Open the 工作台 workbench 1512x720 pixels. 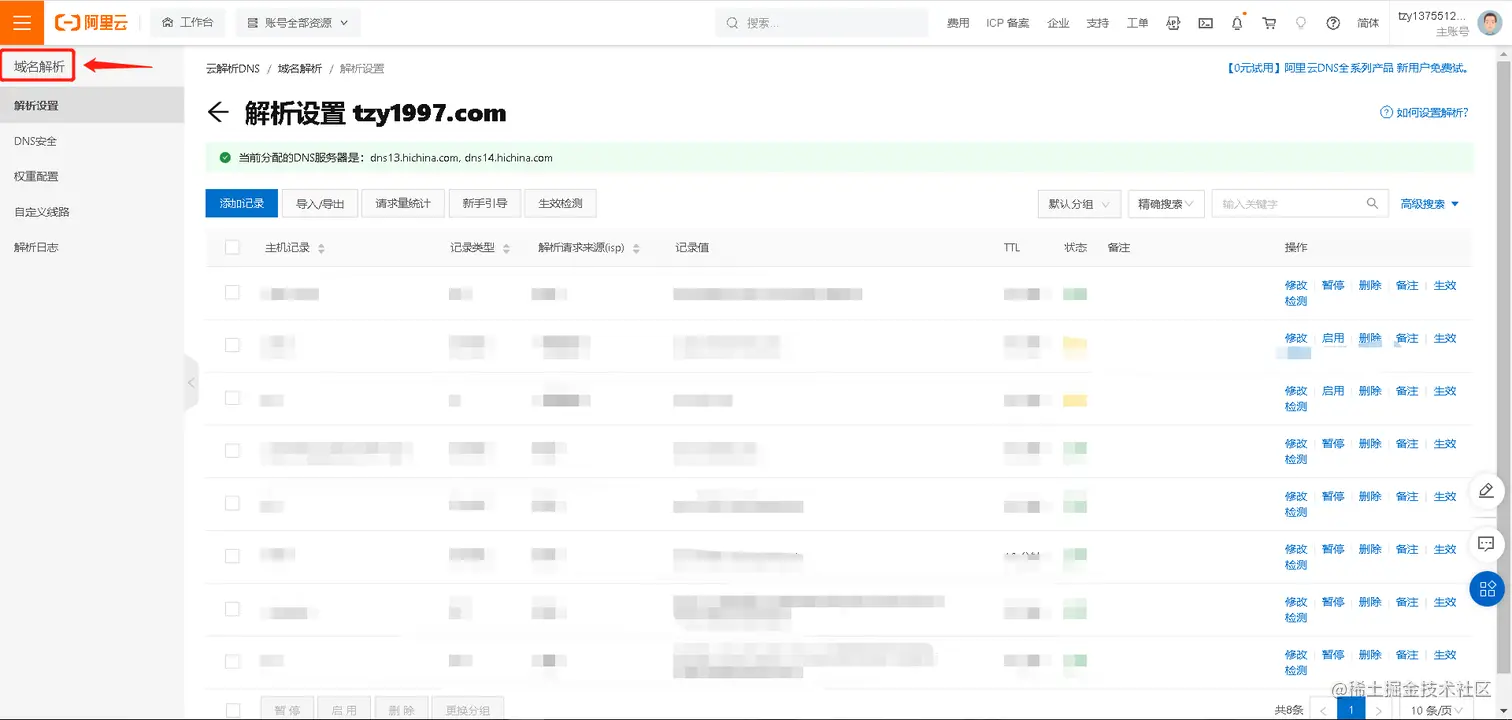(188, 22)
